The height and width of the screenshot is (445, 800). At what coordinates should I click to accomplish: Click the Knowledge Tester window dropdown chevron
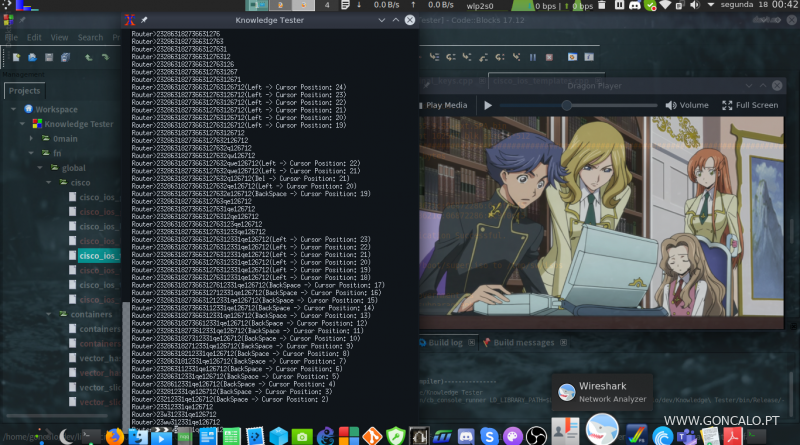click(382, 20)
